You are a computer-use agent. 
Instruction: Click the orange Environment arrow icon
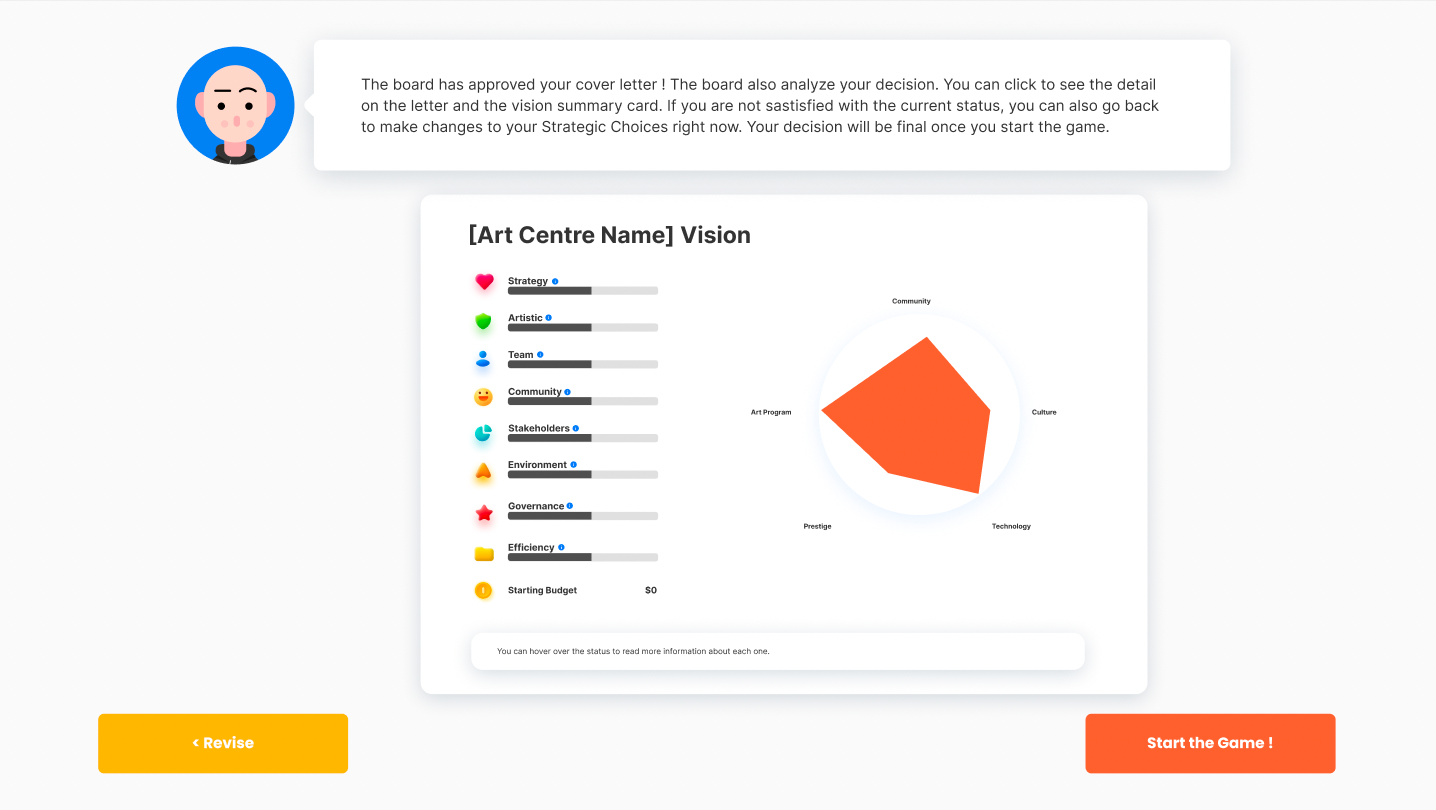coord(484,471)
